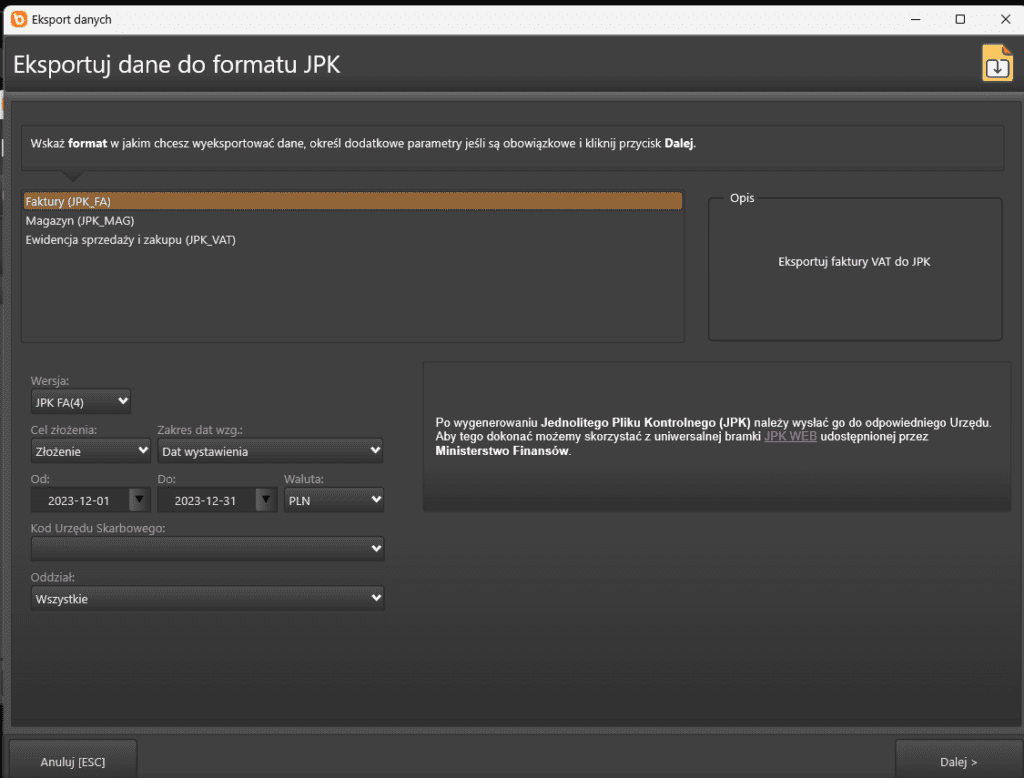
Task: Choose Ewidencja sprzedaży i zakupu (JPK_VAT)
Action: click(130, 240)
